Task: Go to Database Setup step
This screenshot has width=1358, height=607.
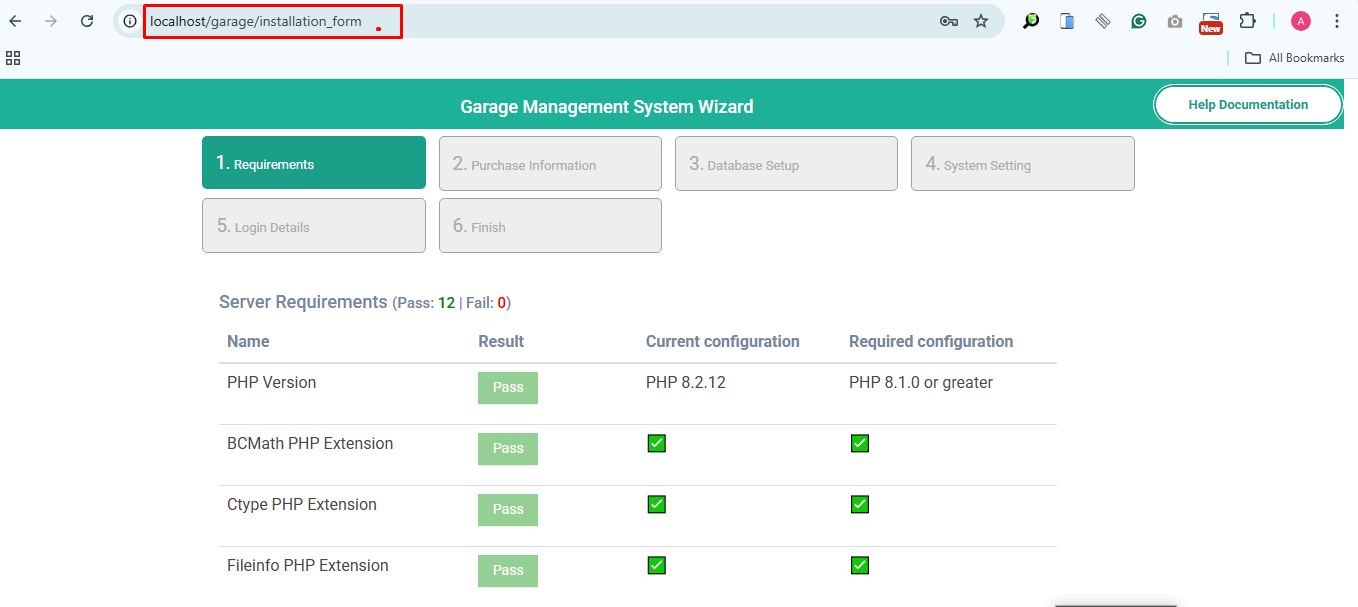Action: pyautogui.click(x=786, y=163)
